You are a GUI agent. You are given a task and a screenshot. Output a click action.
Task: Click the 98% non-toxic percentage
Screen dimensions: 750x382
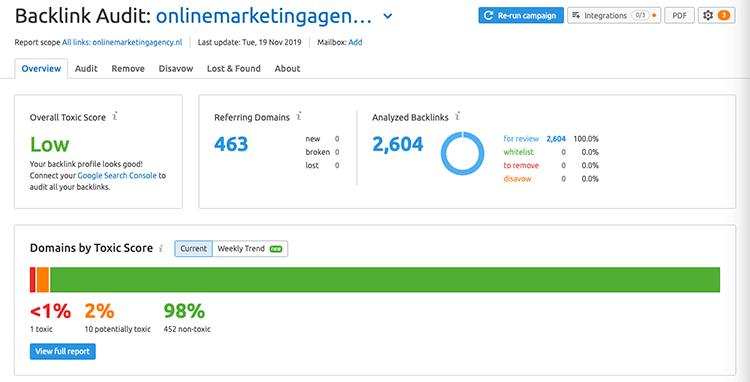[x=184, y=311]
